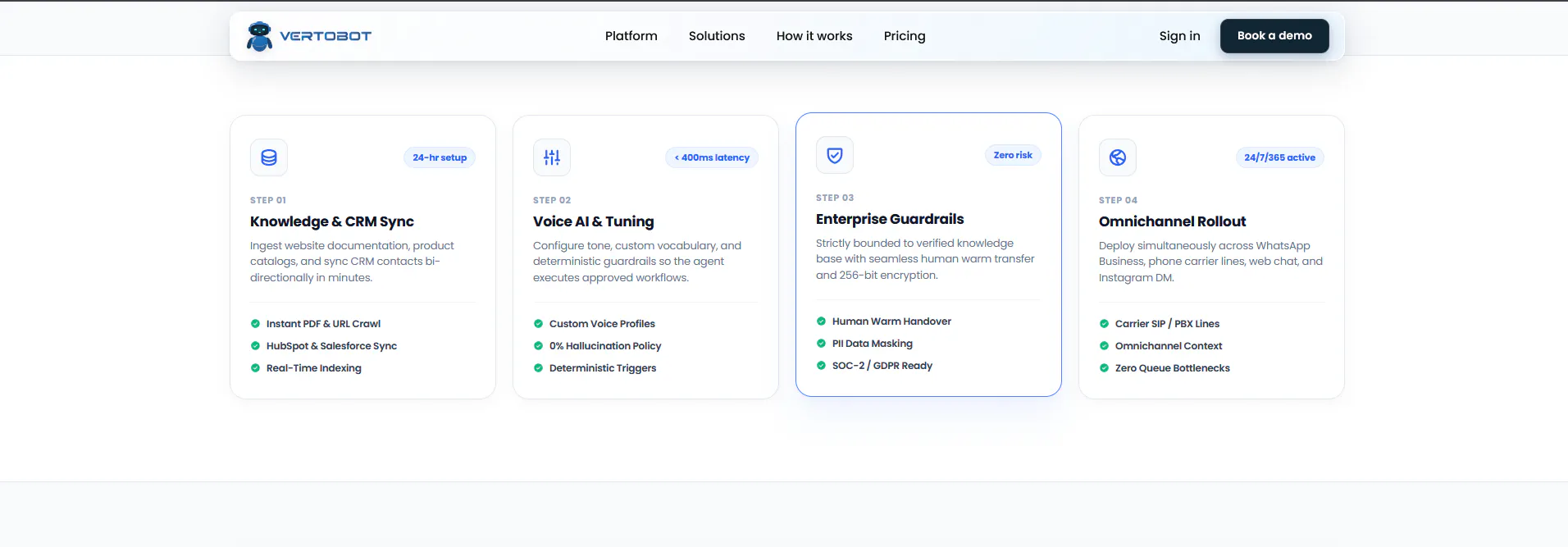
Task: Click the STEP 03 label
Action: click(x=835, y=198)
